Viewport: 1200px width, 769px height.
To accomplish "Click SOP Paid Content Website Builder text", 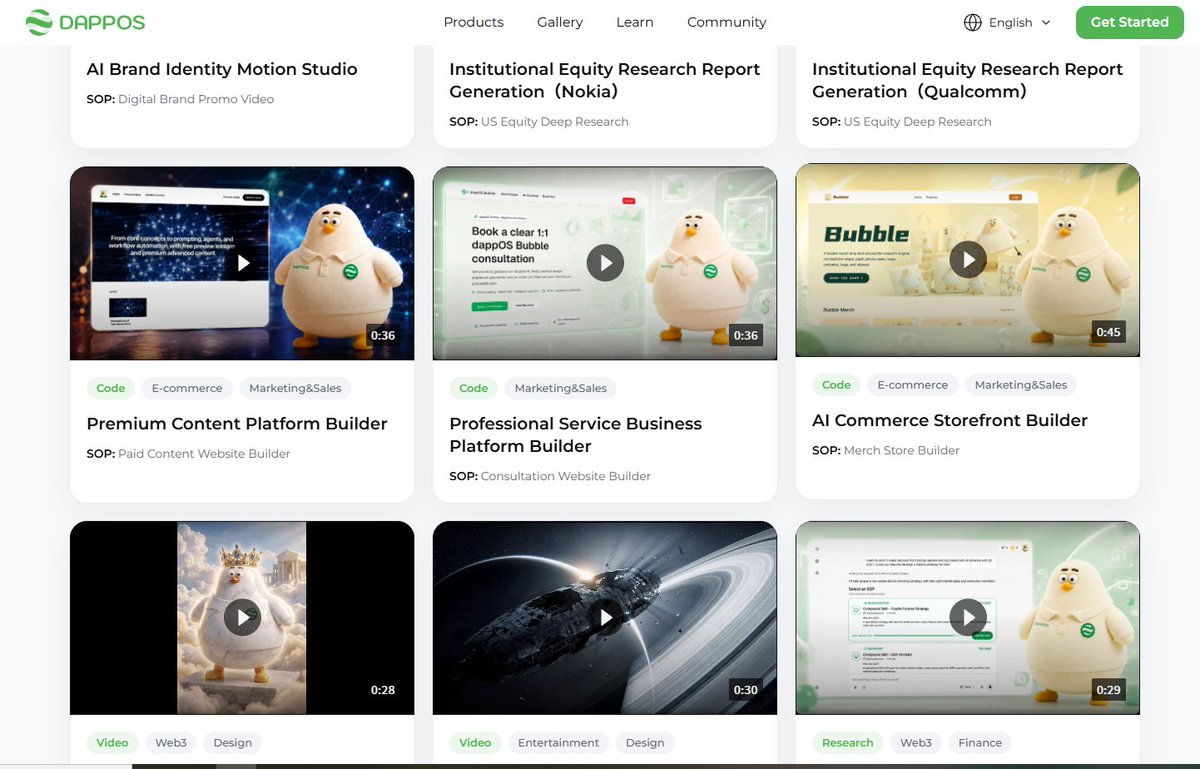I will tap(188, 454).
